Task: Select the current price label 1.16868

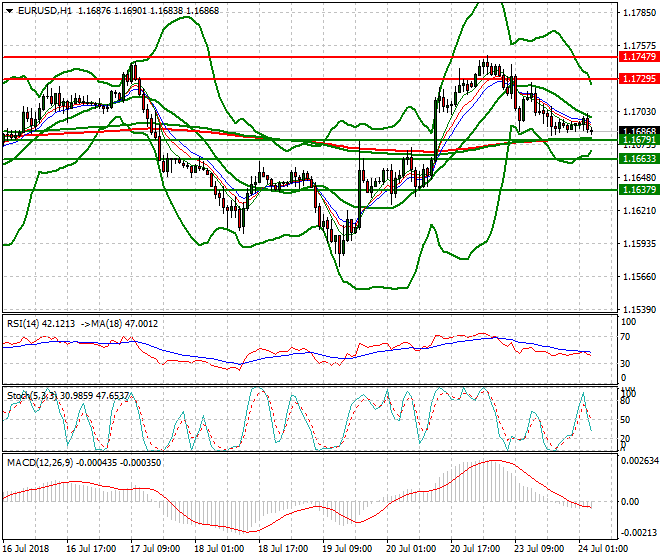Action: 639,131
